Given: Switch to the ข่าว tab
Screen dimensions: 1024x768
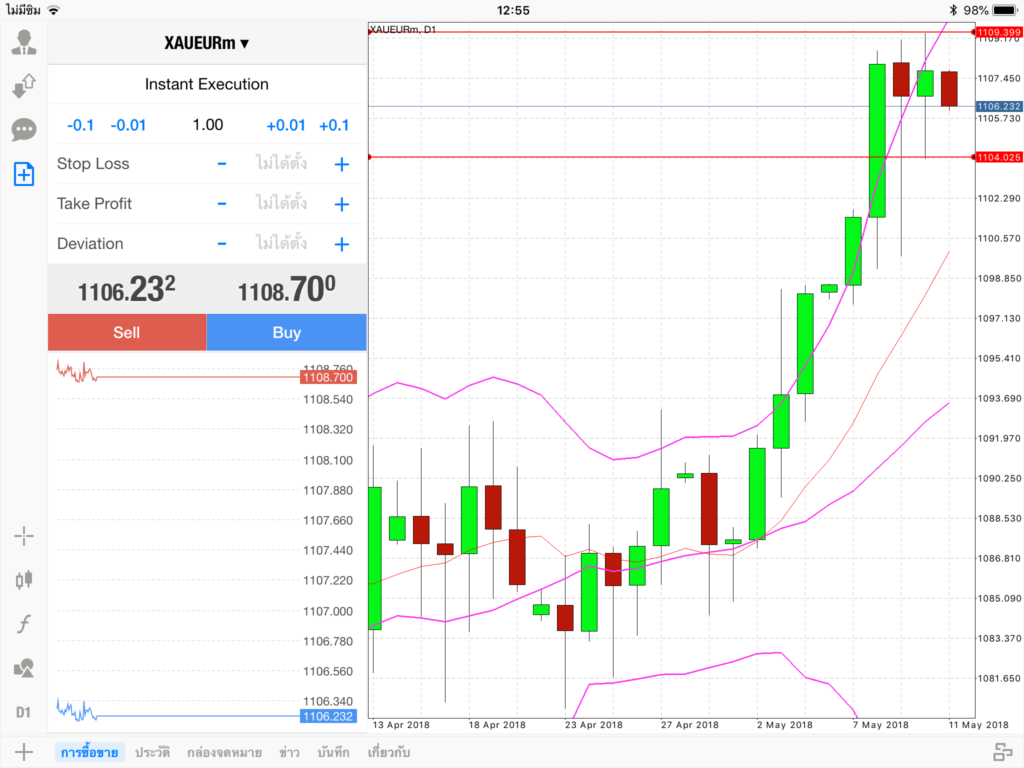Looking at the screenshot, I should (x=289, y=752).
